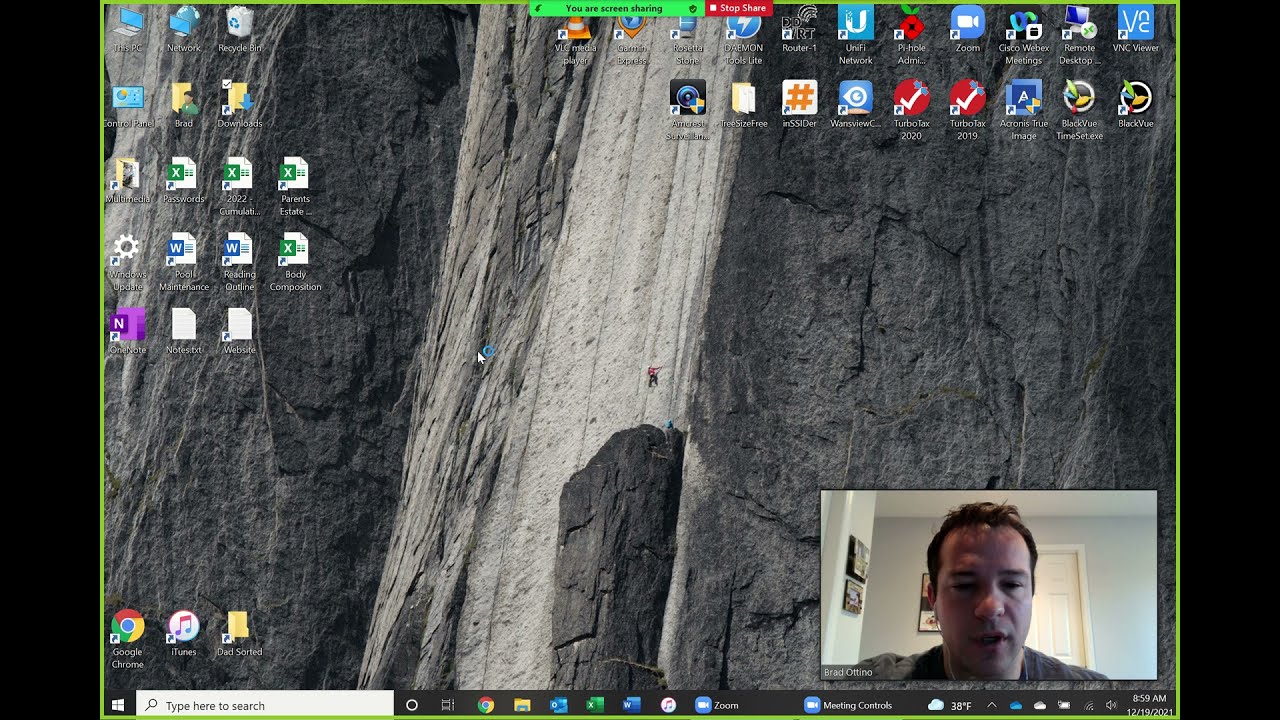Launch the BlackVue viewer shortcut
Screen dimensions: 1280x720
1135,105
